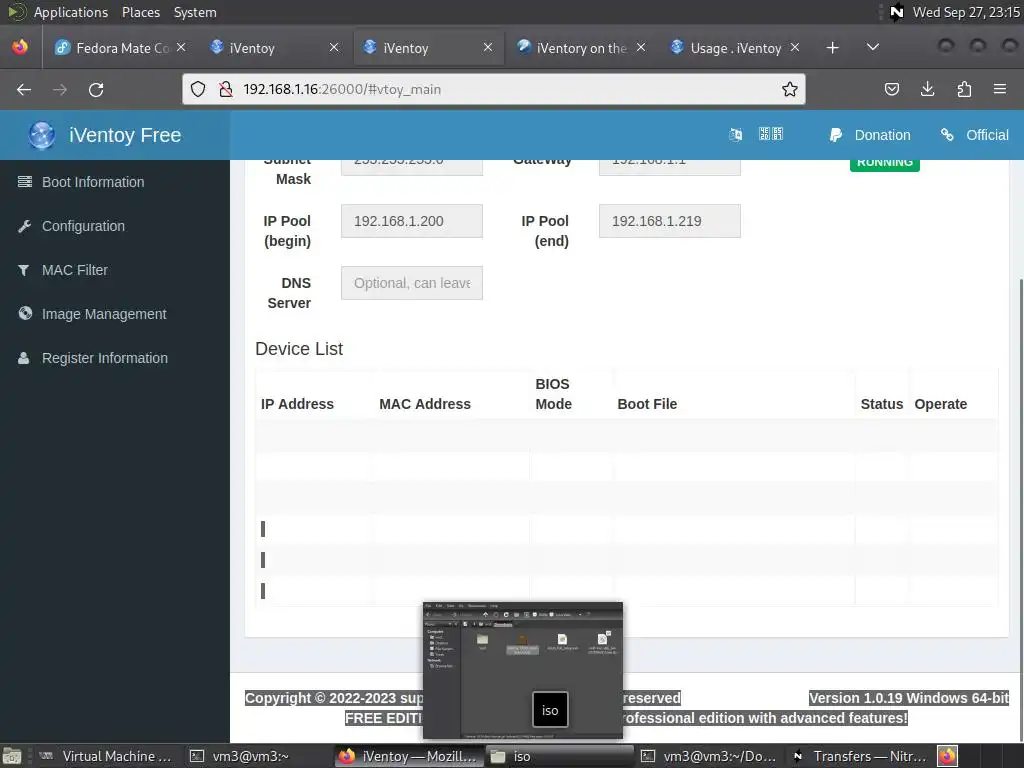
Task: Click the IP Address column header
Action: [x=297, y=404]
